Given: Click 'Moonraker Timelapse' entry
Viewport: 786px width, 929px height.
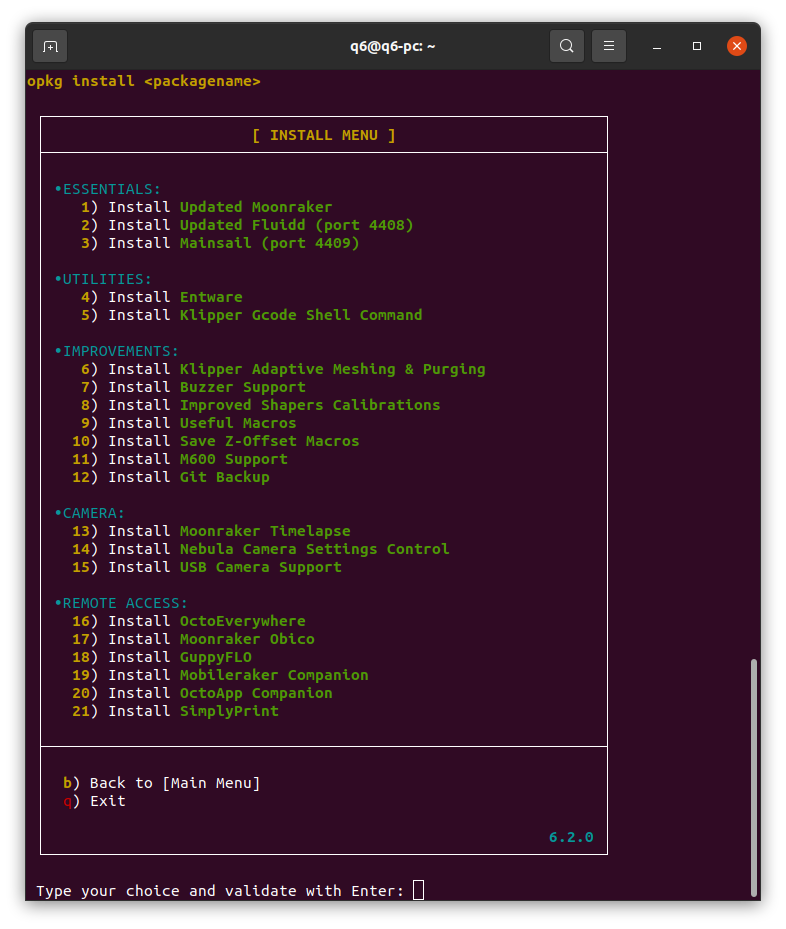Looking at the screenshot, I should [265, 531].
